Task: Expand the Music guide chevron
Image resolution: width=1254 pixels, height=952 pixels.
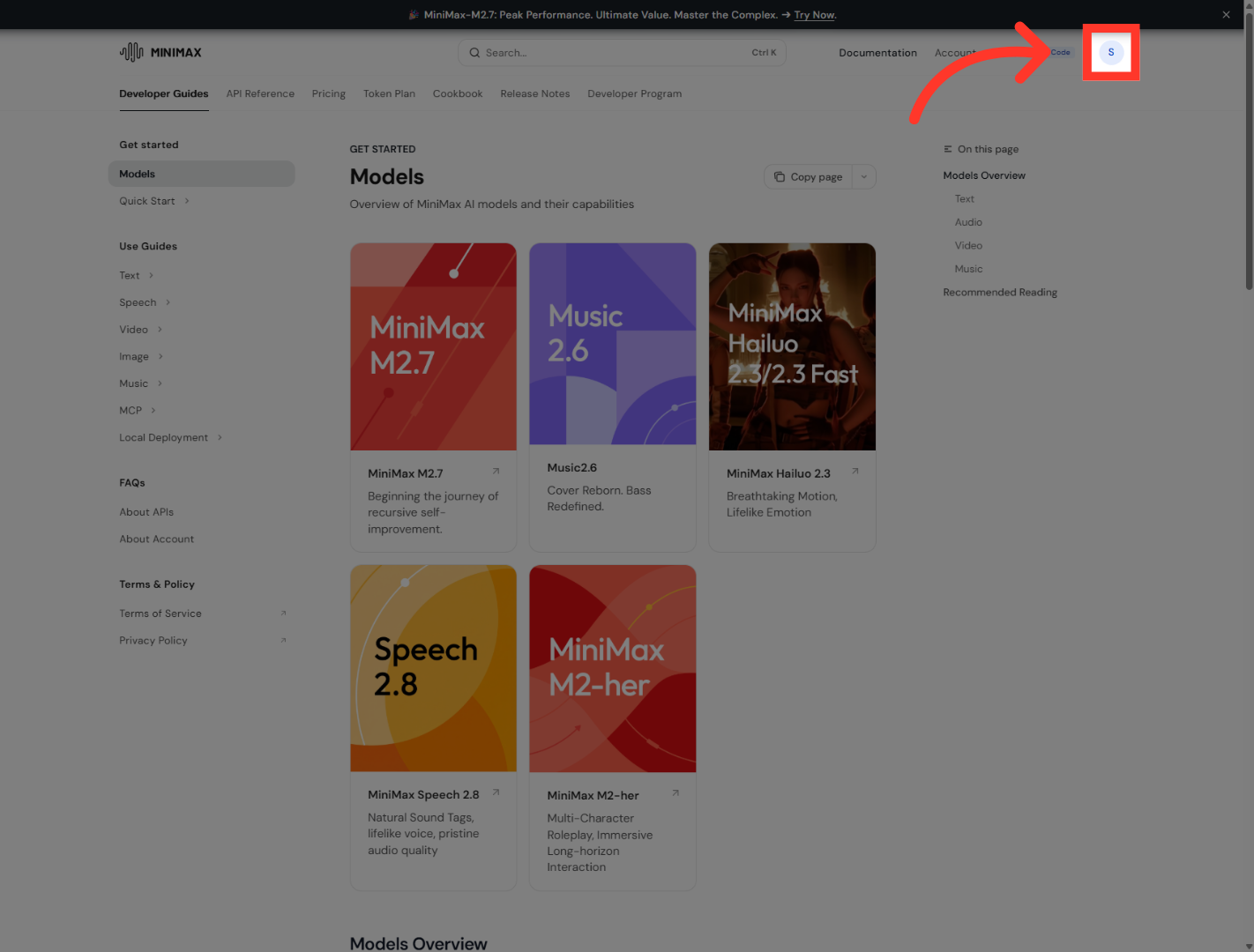Action: tap(160, 383)
